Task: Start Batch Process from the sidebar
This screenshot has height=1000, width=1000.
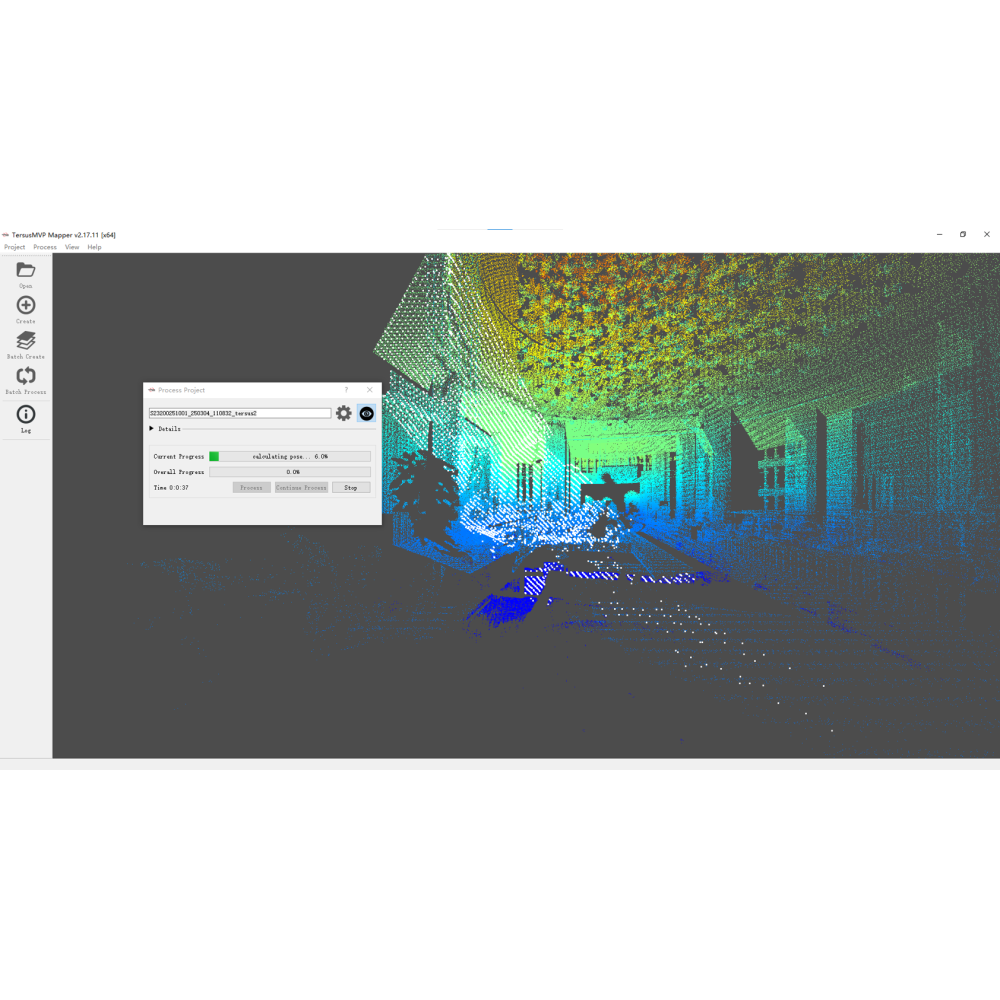Action: (26, 376)
